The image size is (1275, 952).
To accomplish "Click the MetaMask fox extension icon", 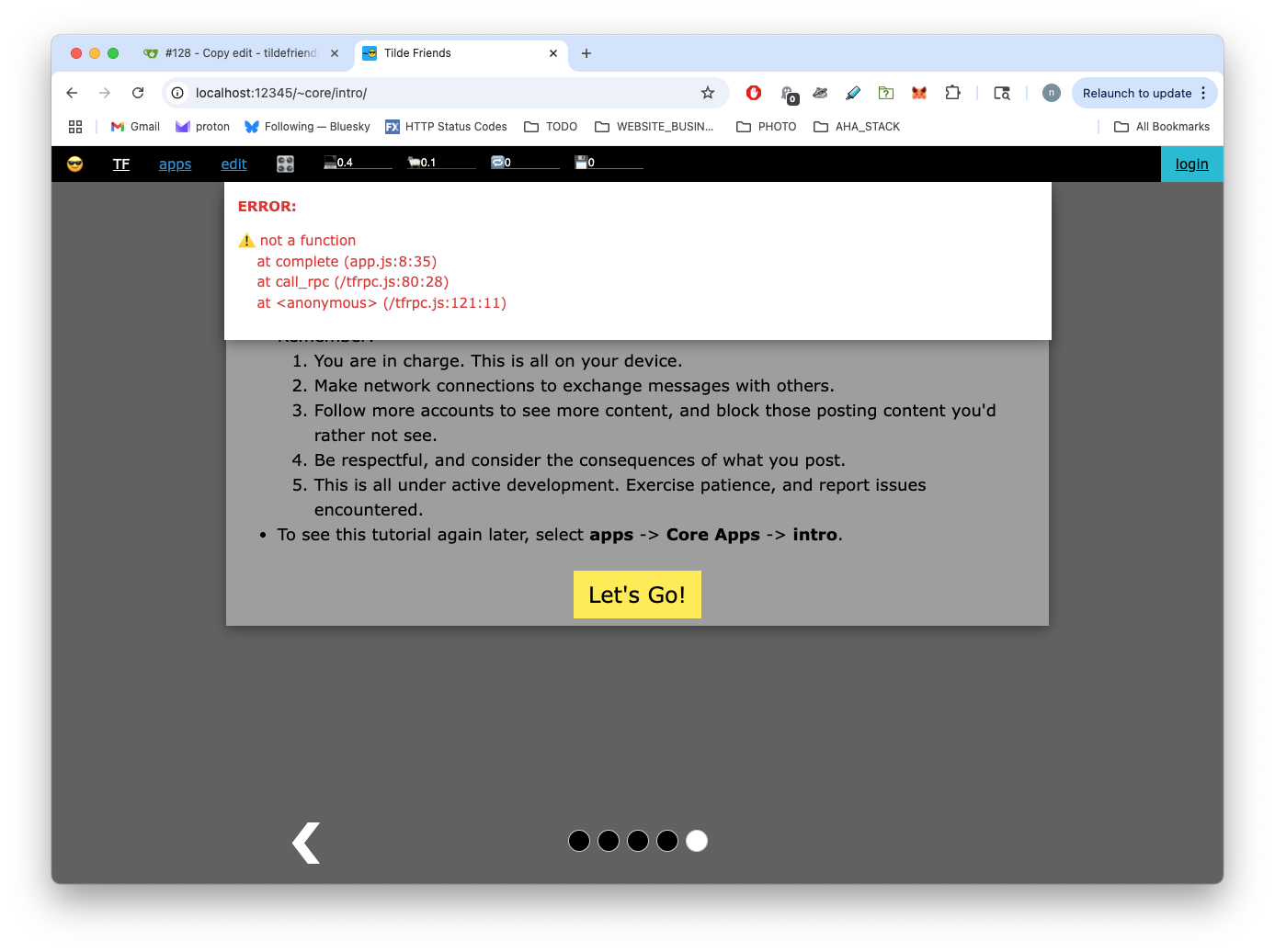I will coord(918,93).
